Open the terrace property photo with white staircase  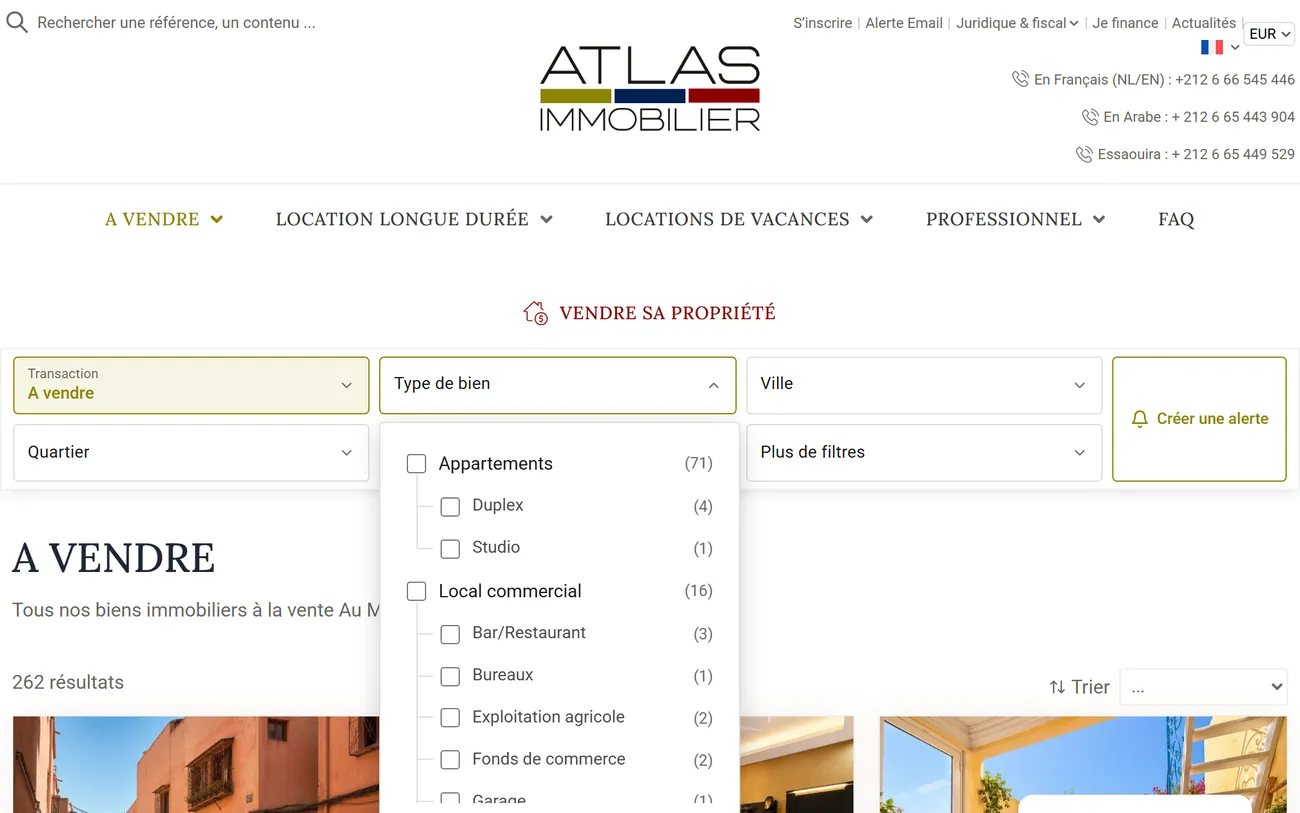point(1083,764)
